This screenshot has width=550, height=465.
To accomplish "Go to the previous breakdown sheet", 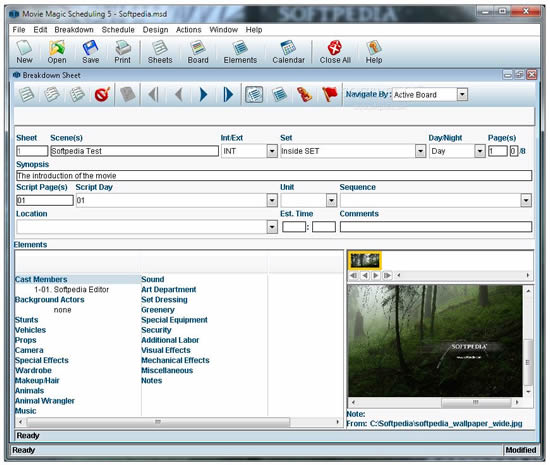I will (x=179, y=94).
